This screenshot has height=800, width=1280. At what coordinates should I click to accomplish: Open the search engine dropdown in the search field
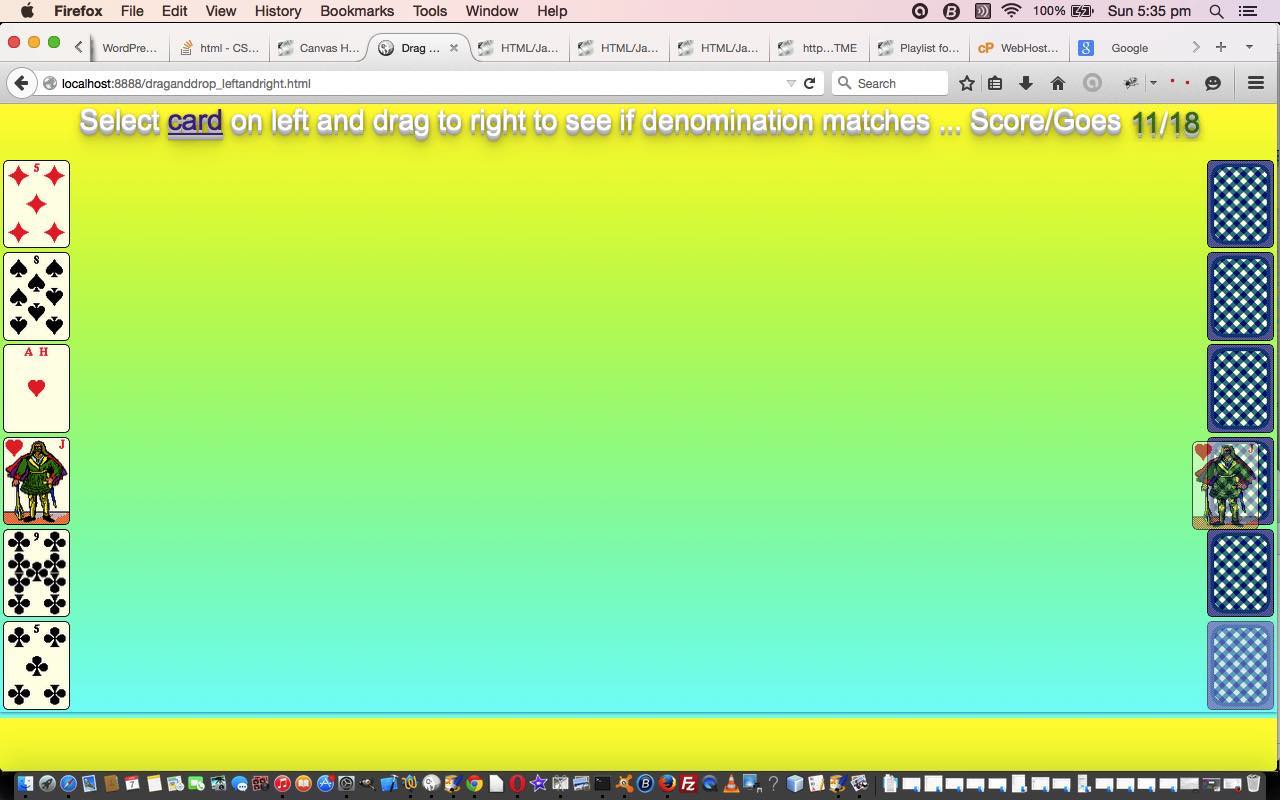[845, 83]
